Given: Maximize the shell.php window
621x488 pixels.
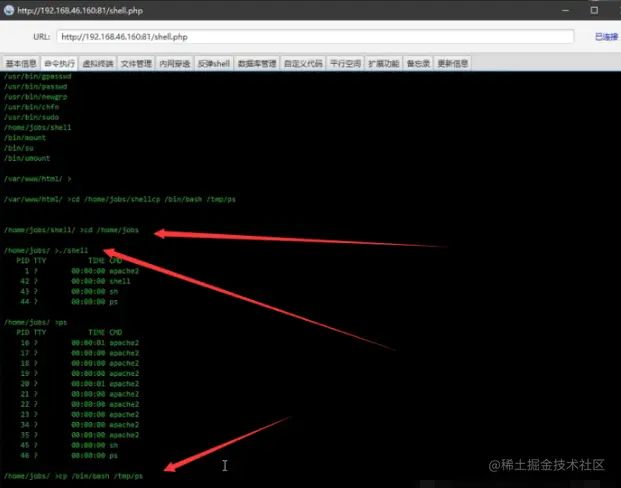Looking at the screenshot, I should [594, 10].
